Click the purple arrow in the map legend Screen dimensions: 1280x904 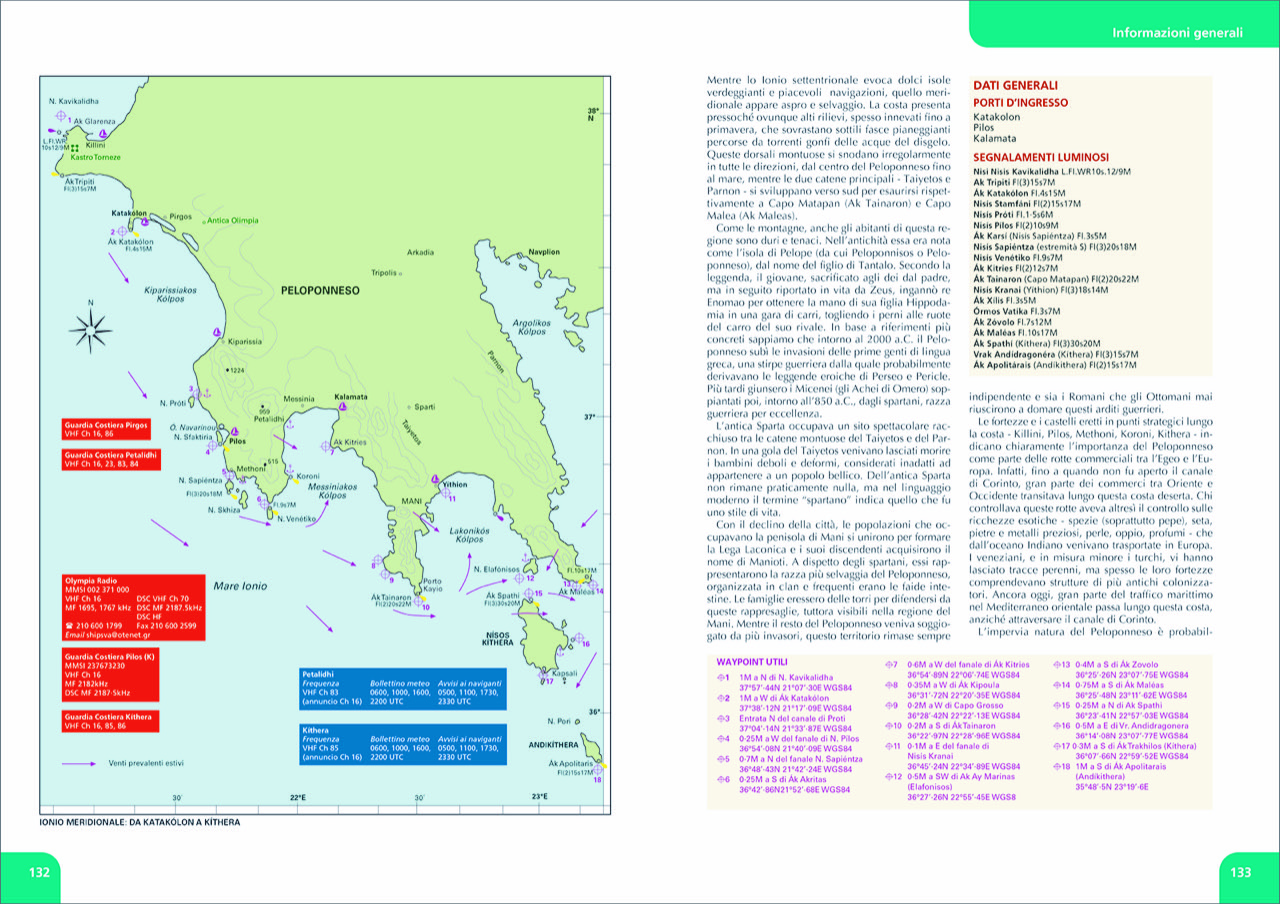click(81, 763)
